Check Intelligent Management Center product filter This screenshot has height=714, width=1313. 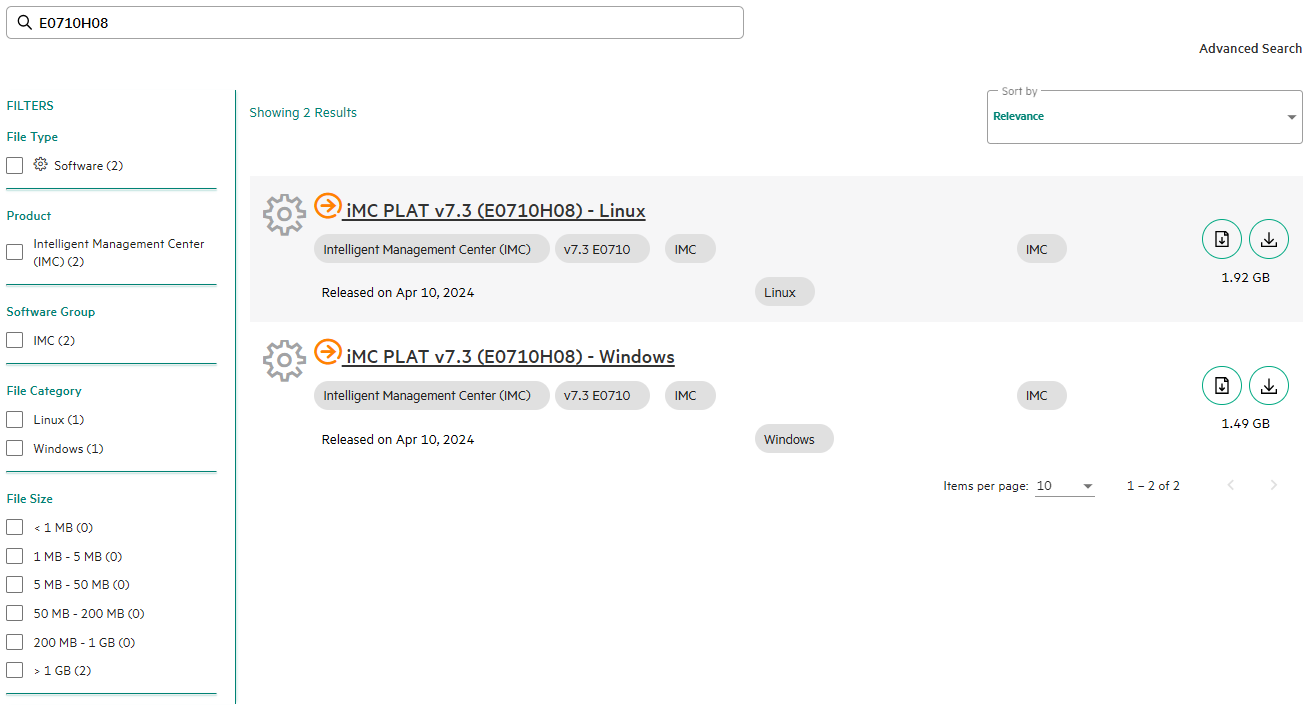click(15, 252)
